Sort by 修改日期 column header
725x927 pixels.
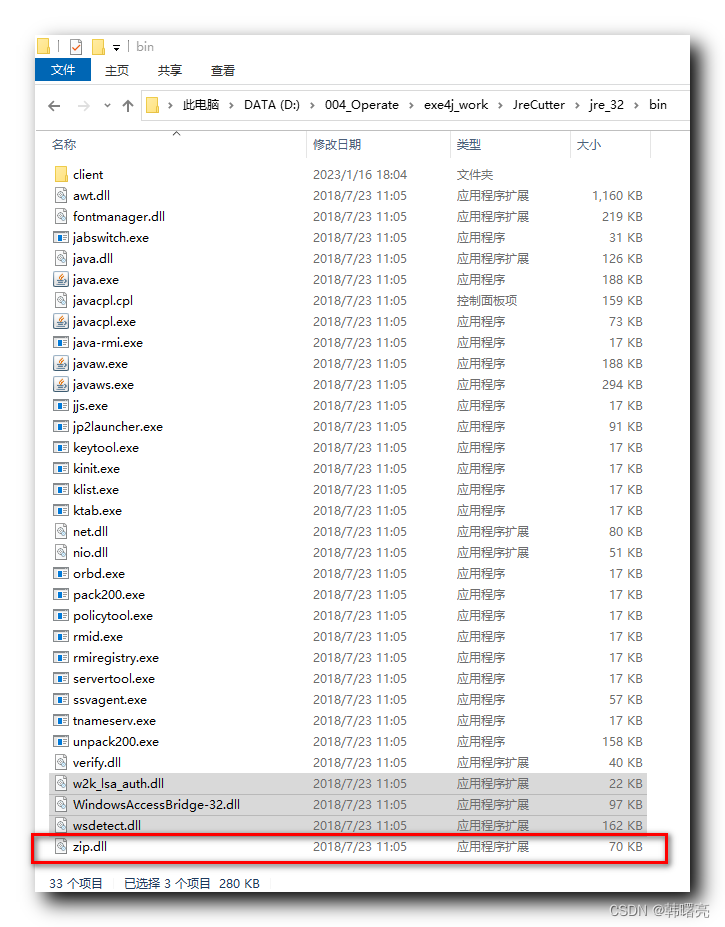pyautogui.click(x=337, y=144)
